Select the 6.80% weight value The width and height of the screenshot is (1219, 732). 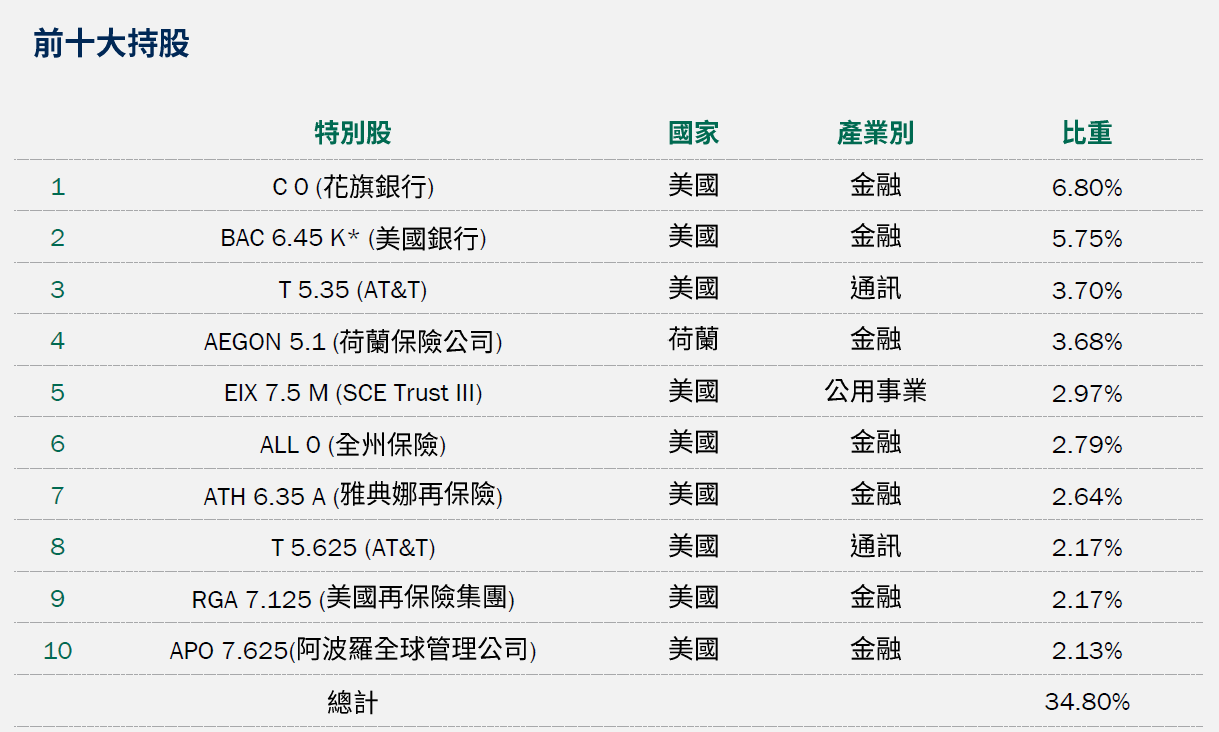1087,188
